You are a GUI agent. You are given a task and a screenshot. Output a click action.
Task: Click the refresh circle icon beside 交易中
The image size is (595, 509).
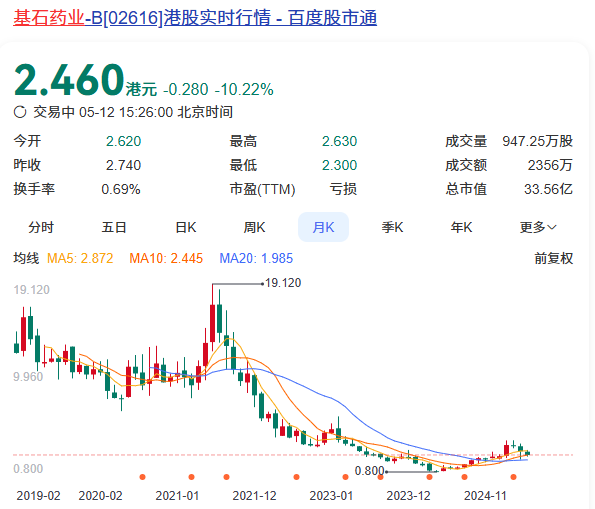tap(20, 112)
